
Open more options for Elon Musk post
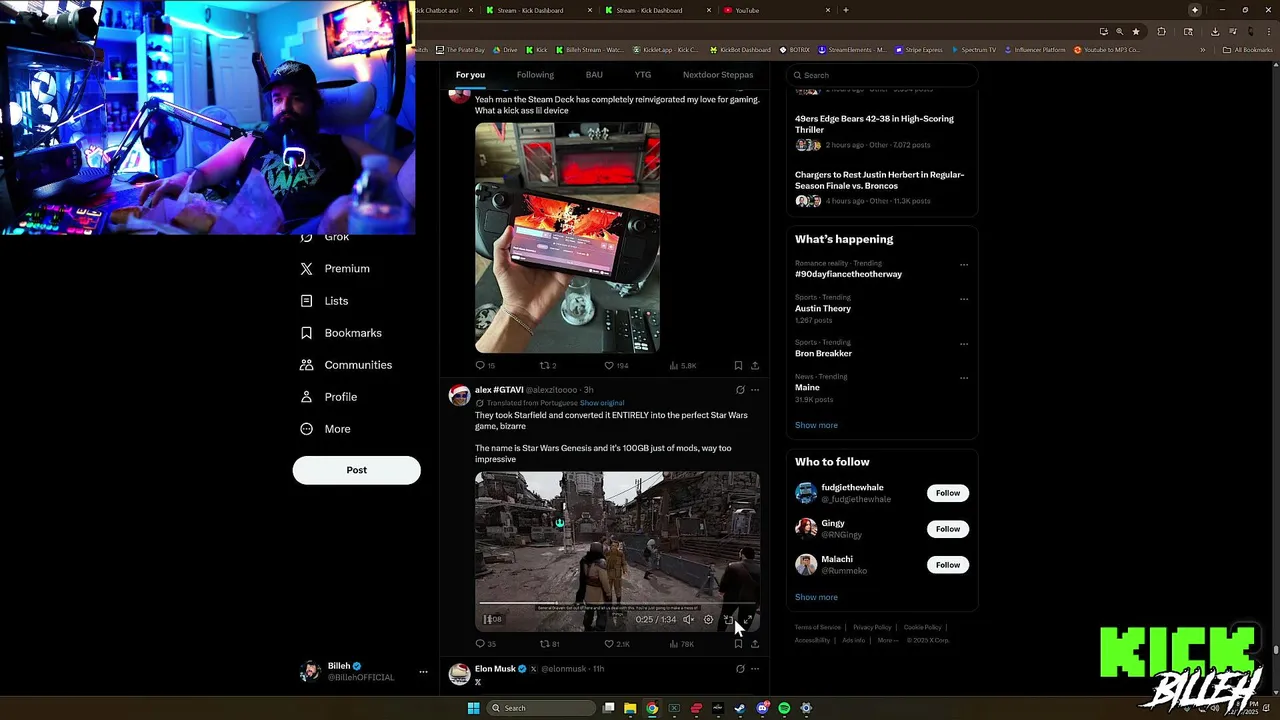pyautogui.click(x=755, y=669)
